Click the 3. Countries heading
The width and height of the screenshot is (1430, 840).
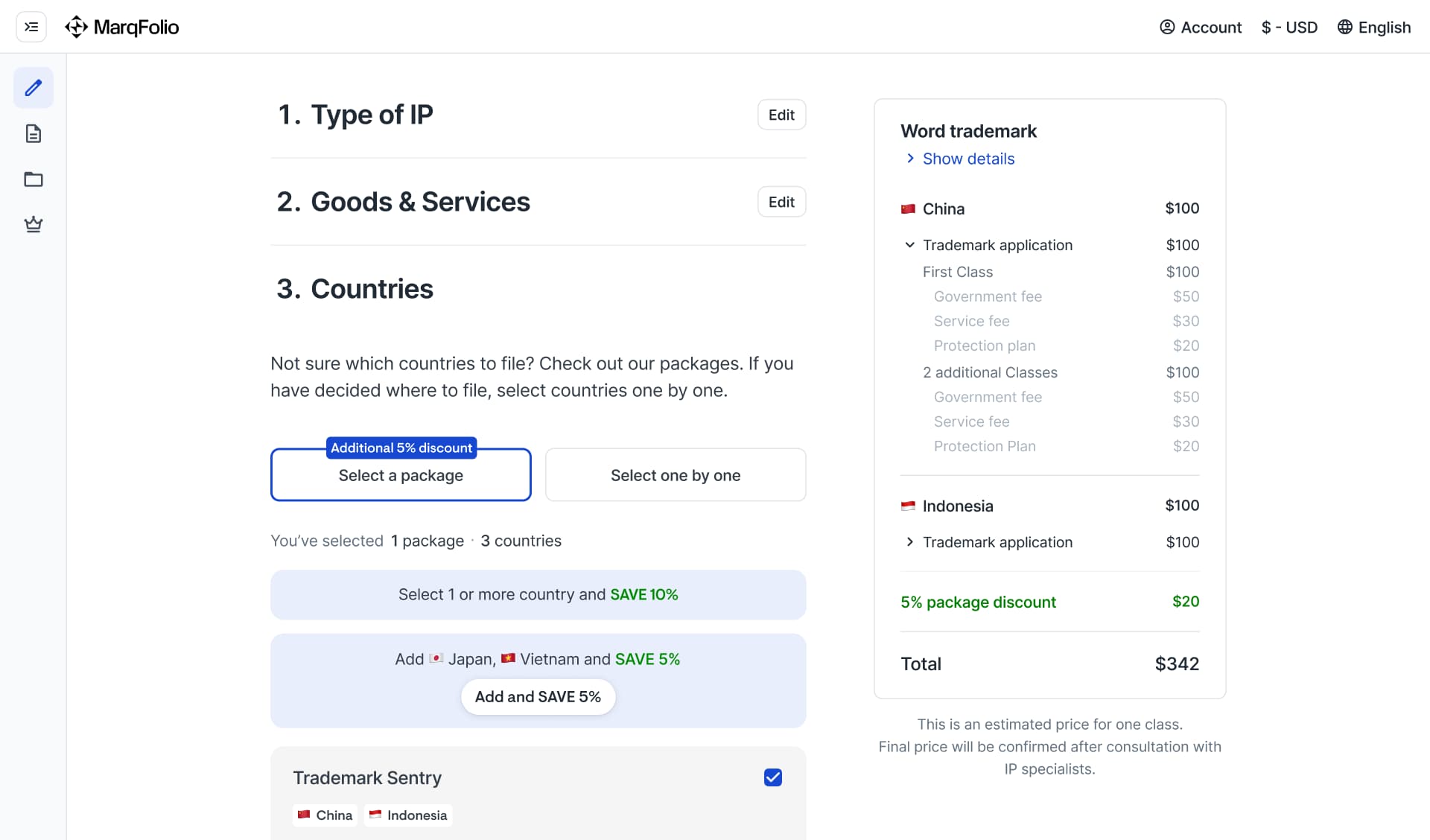pos(355,289)
